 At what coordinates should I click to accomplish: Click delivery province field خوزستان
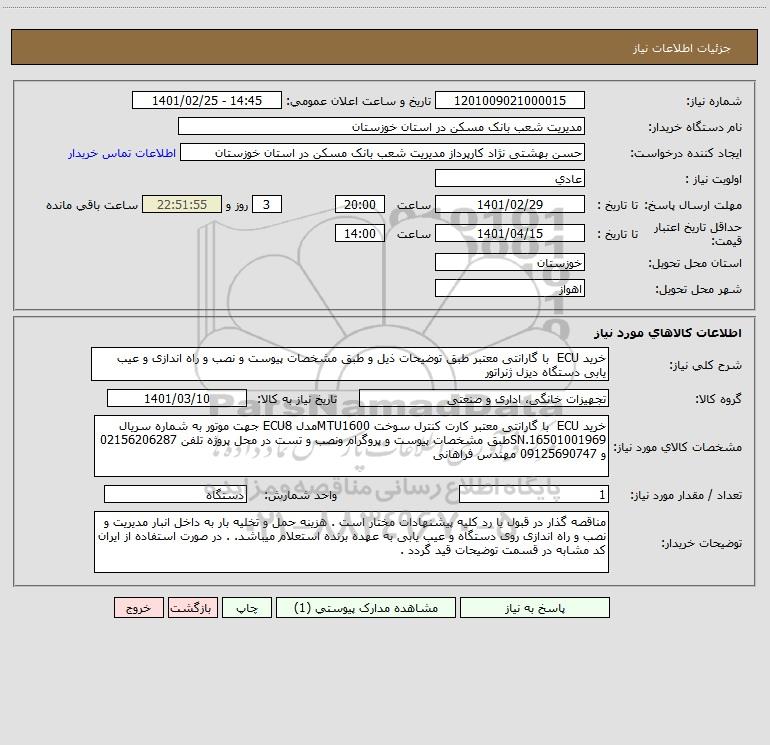pos(510,262)
